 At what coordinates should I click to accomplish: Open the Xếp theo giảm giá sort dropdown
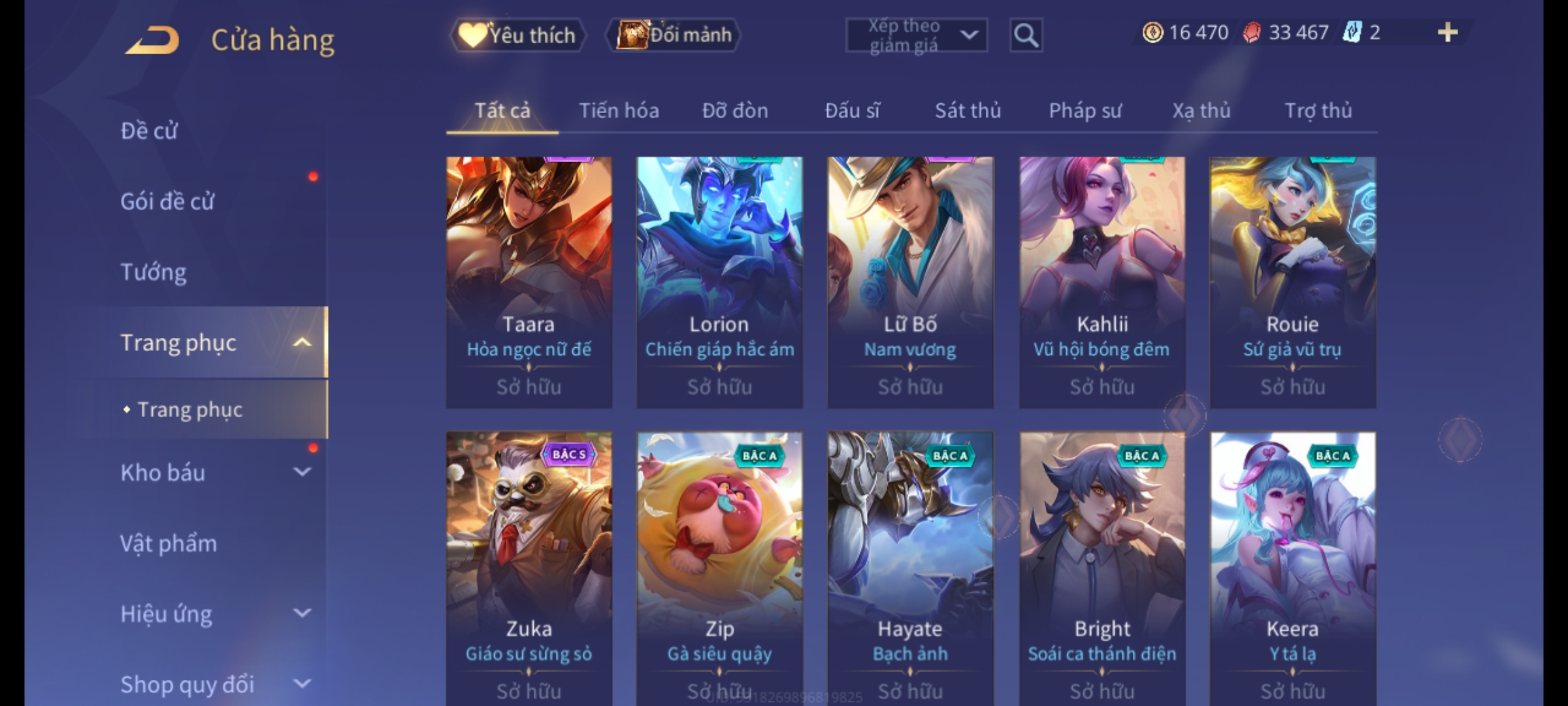(x=916, y=35)
